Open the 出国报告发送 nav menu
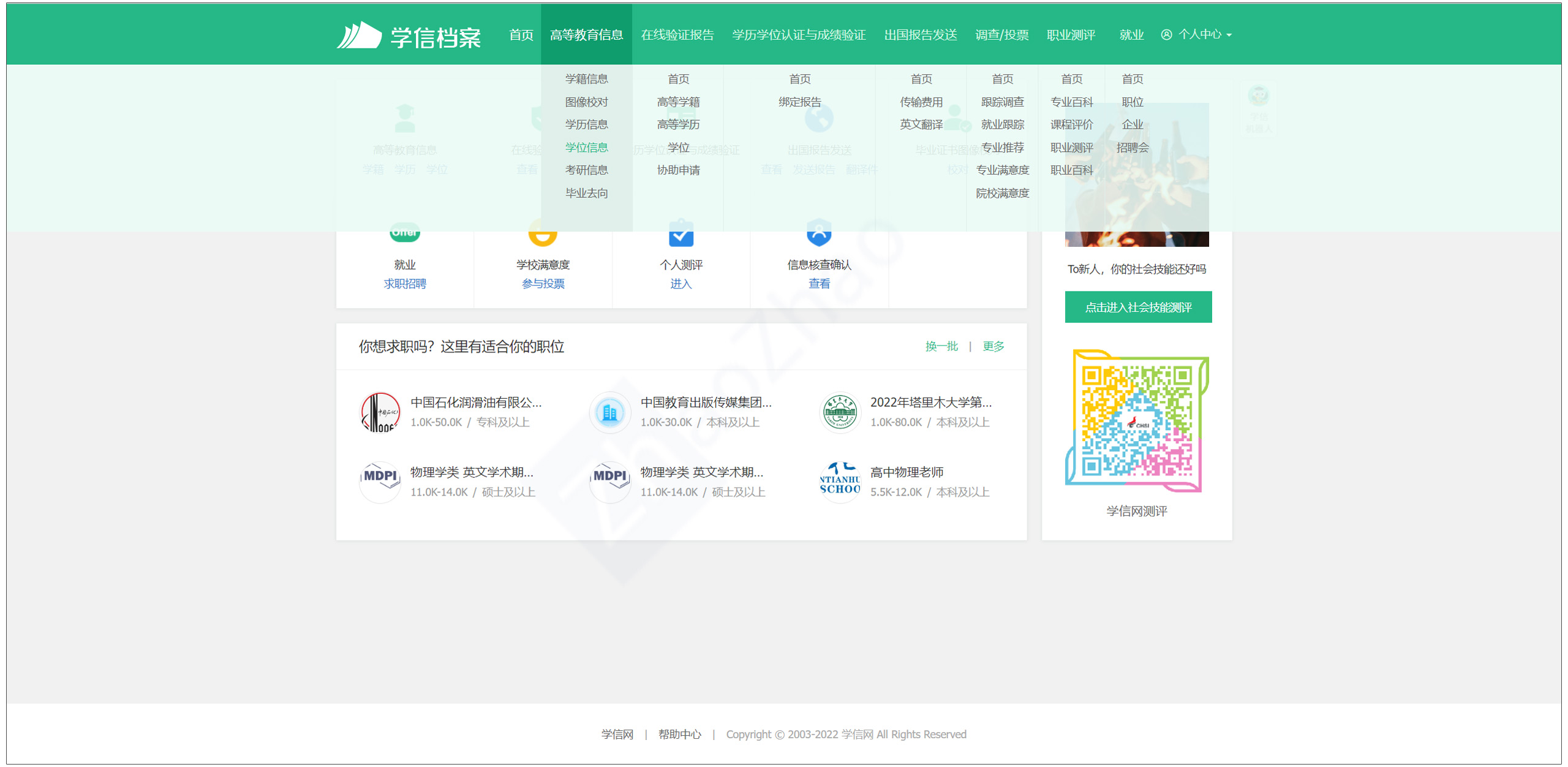This screenshot has width=1568, height=767. pos(921,35)
